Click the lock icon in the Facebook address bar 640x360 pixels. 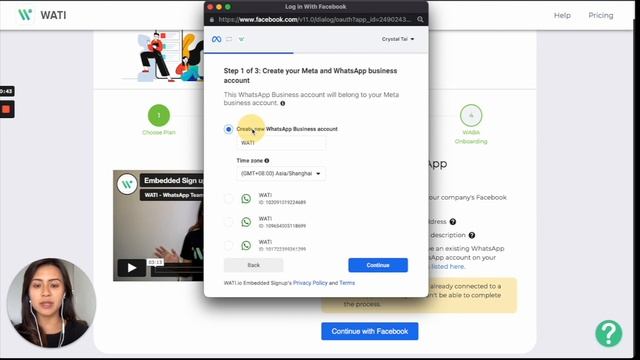point(211,20)
